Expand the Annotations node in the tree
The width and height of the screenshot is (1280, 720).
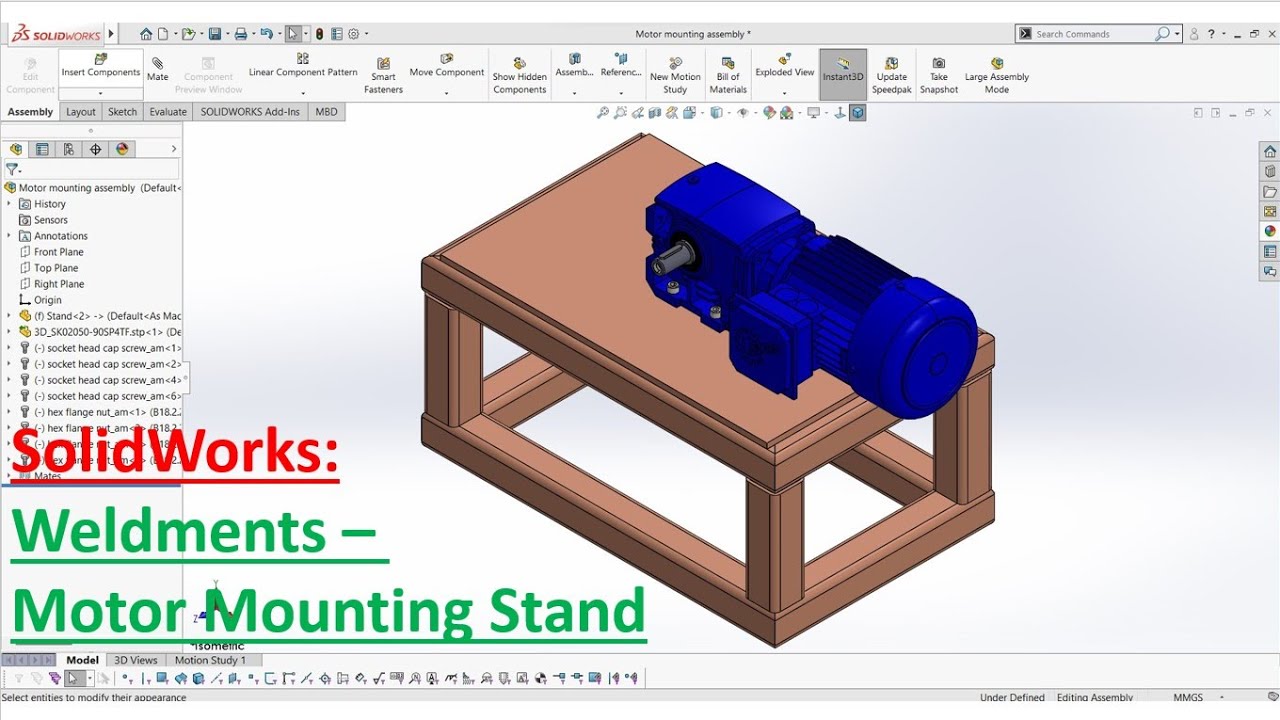click(9, 236)
